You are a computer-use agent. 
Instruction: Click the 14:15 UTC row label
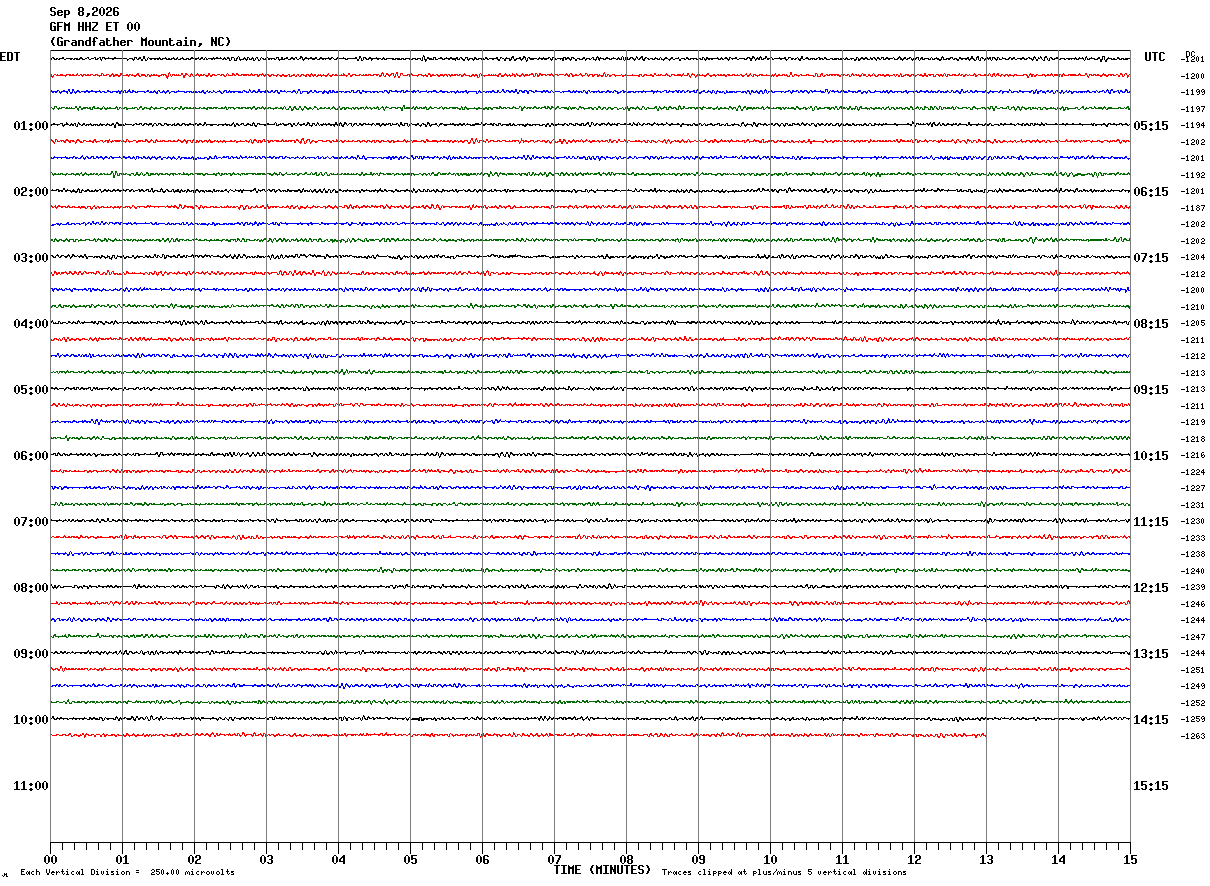(x=1150, y=720)
